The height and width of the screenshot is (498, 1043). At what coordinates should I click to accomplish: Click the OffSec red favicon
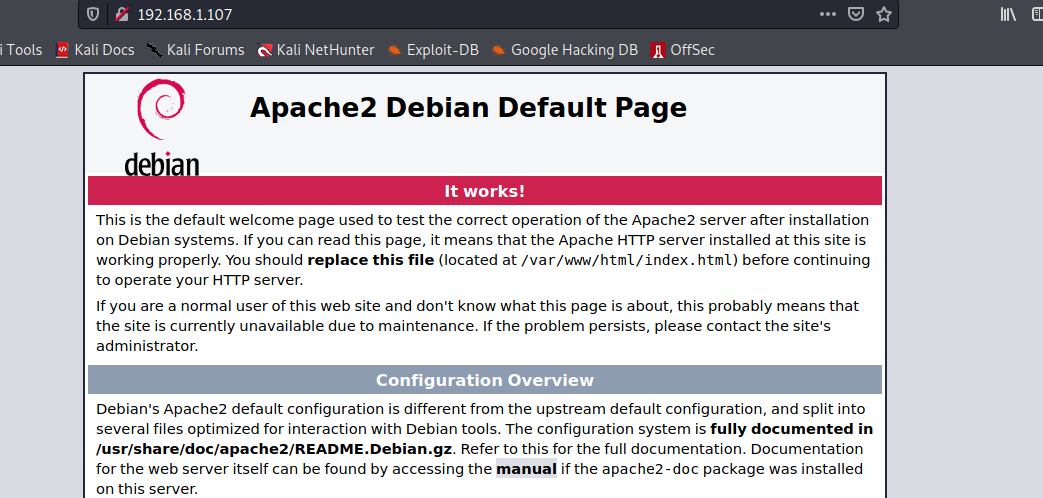658,50
